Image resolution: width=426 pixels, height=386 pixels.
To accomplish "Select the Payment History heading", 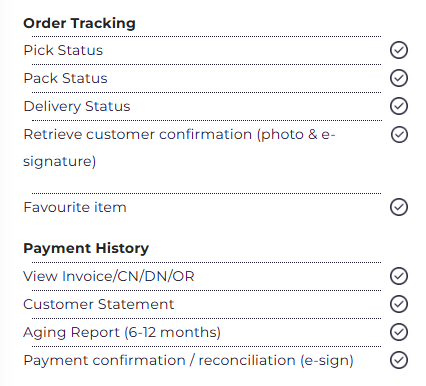I will coord(86,248).
